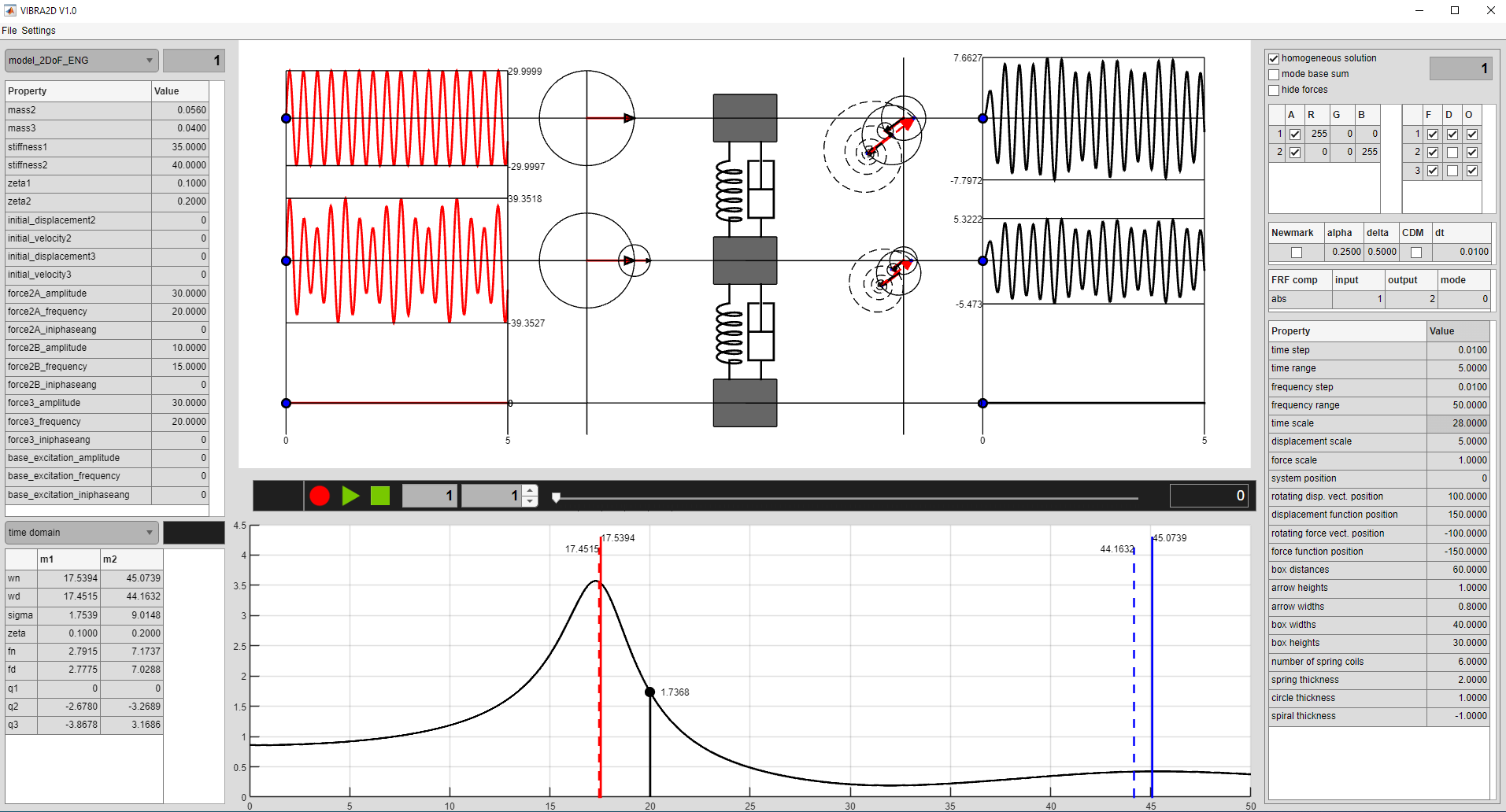Click blue node on top mass displacement plot

coord(982,119)
